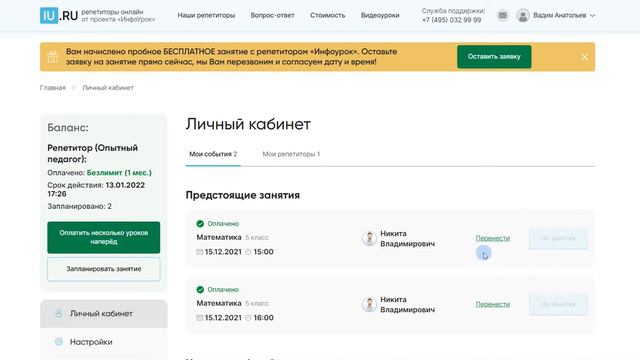Open Стоимость menu item
This screenshot has height=360, width=640.
pyautogui.click(x=327, y=16)
